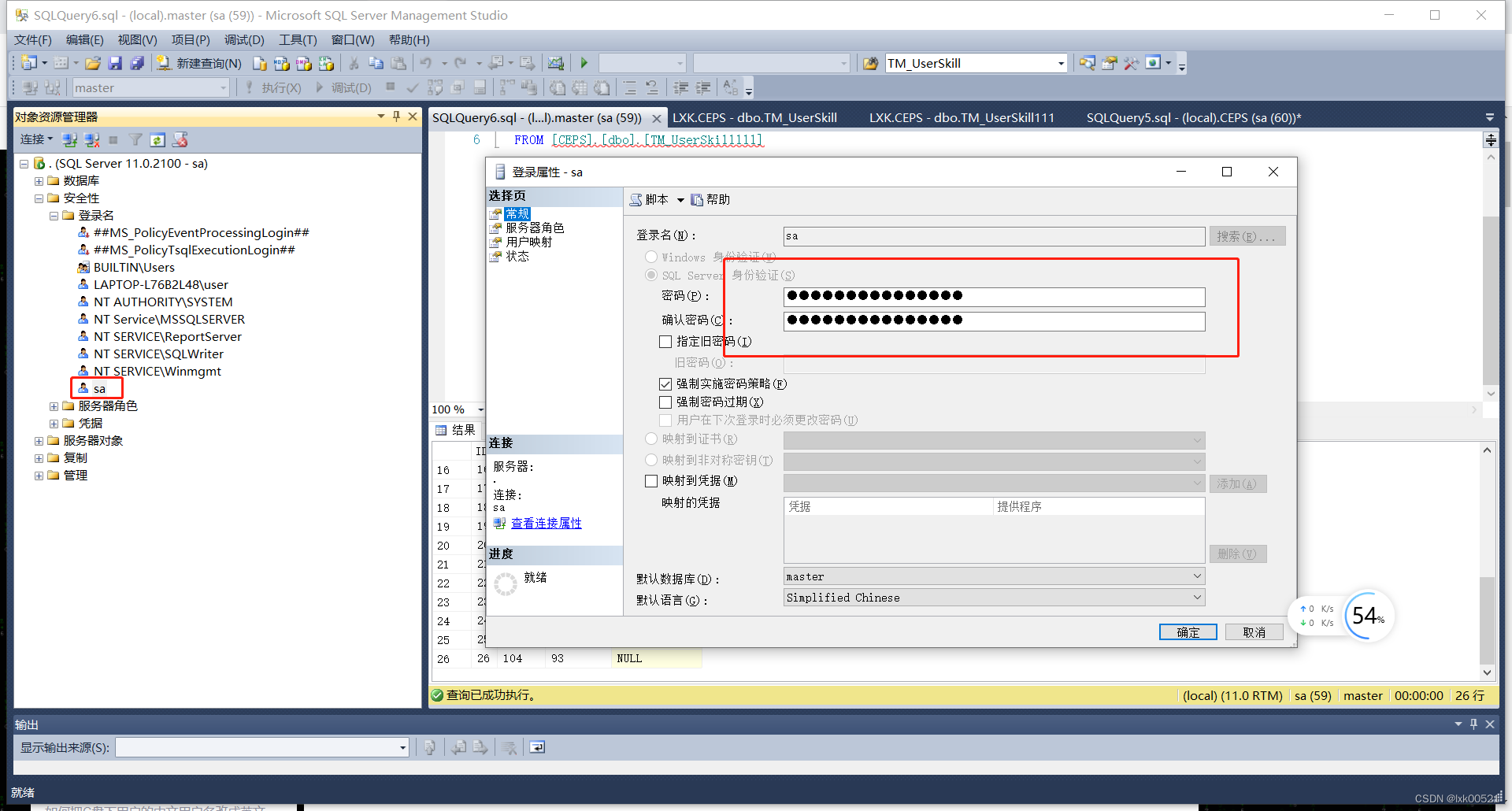Check the 指定旧密码 checkbox
Viewport: 1512px width, 811px height.
(x=665, y=341)
